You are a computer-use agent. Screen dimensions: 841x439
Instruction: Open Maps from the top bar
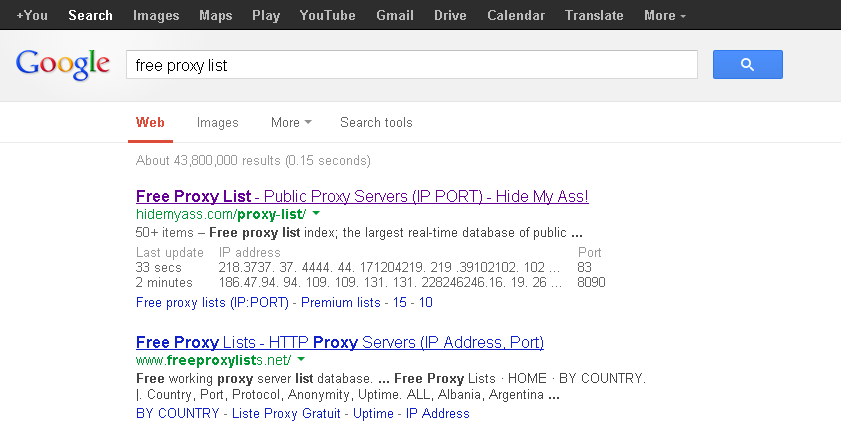[x=216, y=16]
